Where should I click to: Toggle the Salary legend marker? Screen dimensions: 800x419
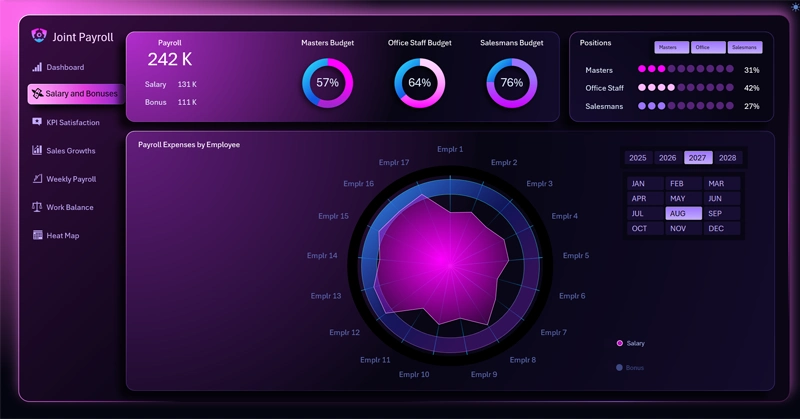[x=619, y=343]
